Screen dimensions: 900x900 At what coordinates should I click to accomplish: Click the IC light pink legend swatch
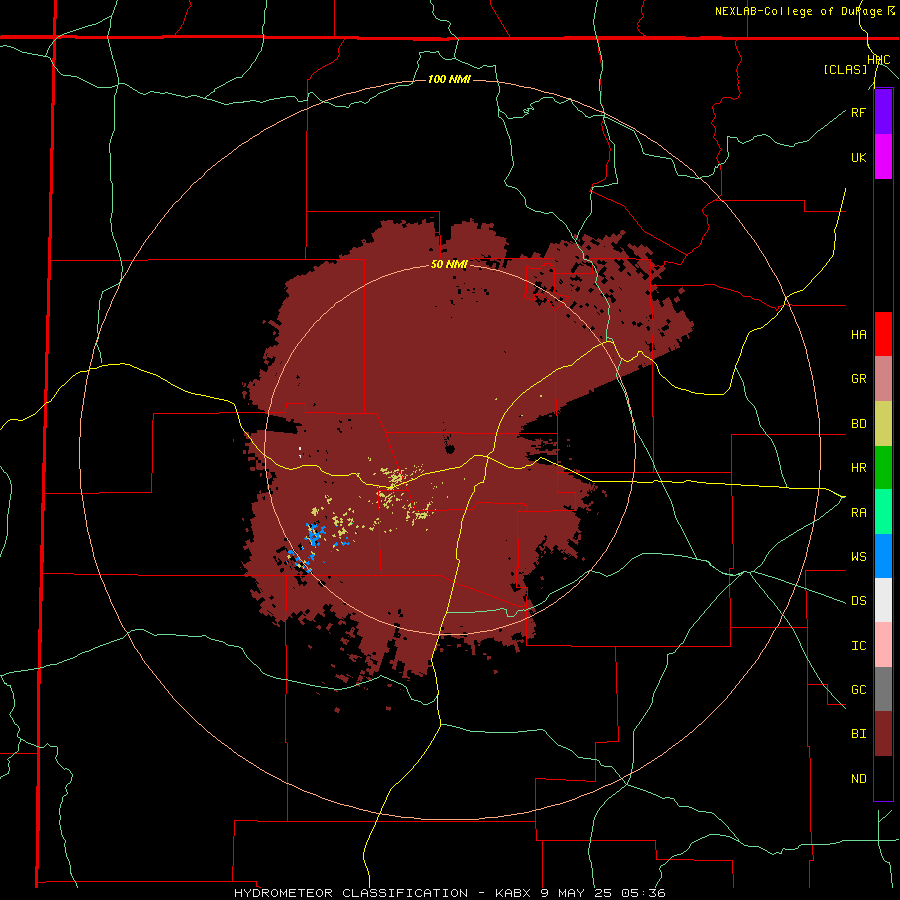[x=883, y=645]
